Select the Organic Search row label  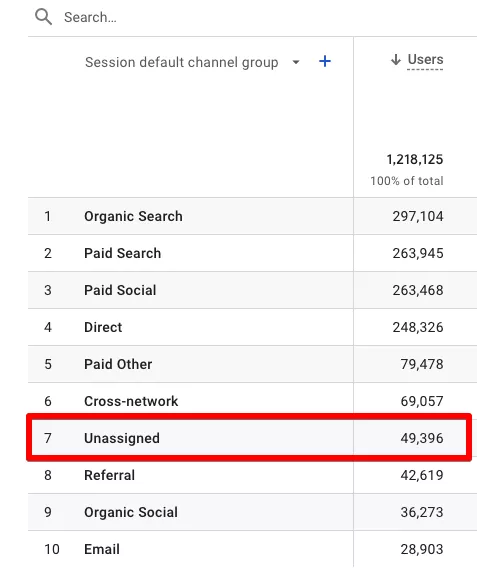(133, 216)
